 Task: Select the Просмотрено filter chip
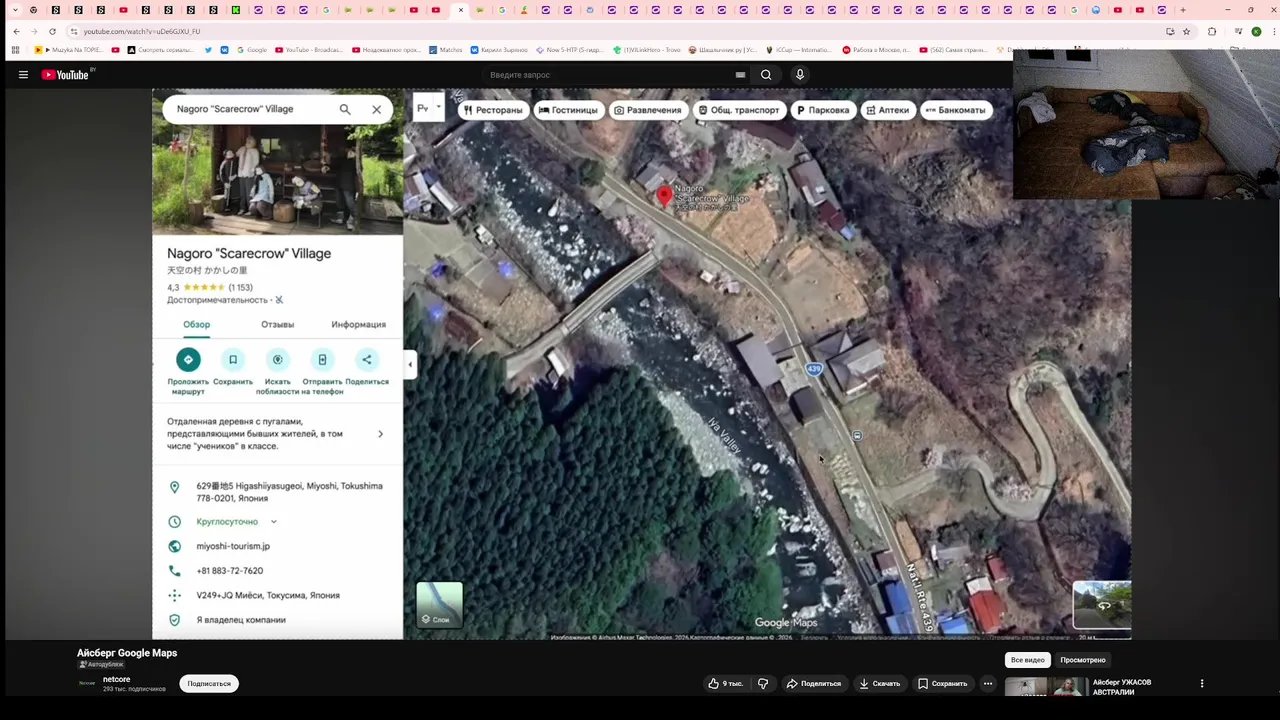pyautogui.click(x=1083, y=660)
